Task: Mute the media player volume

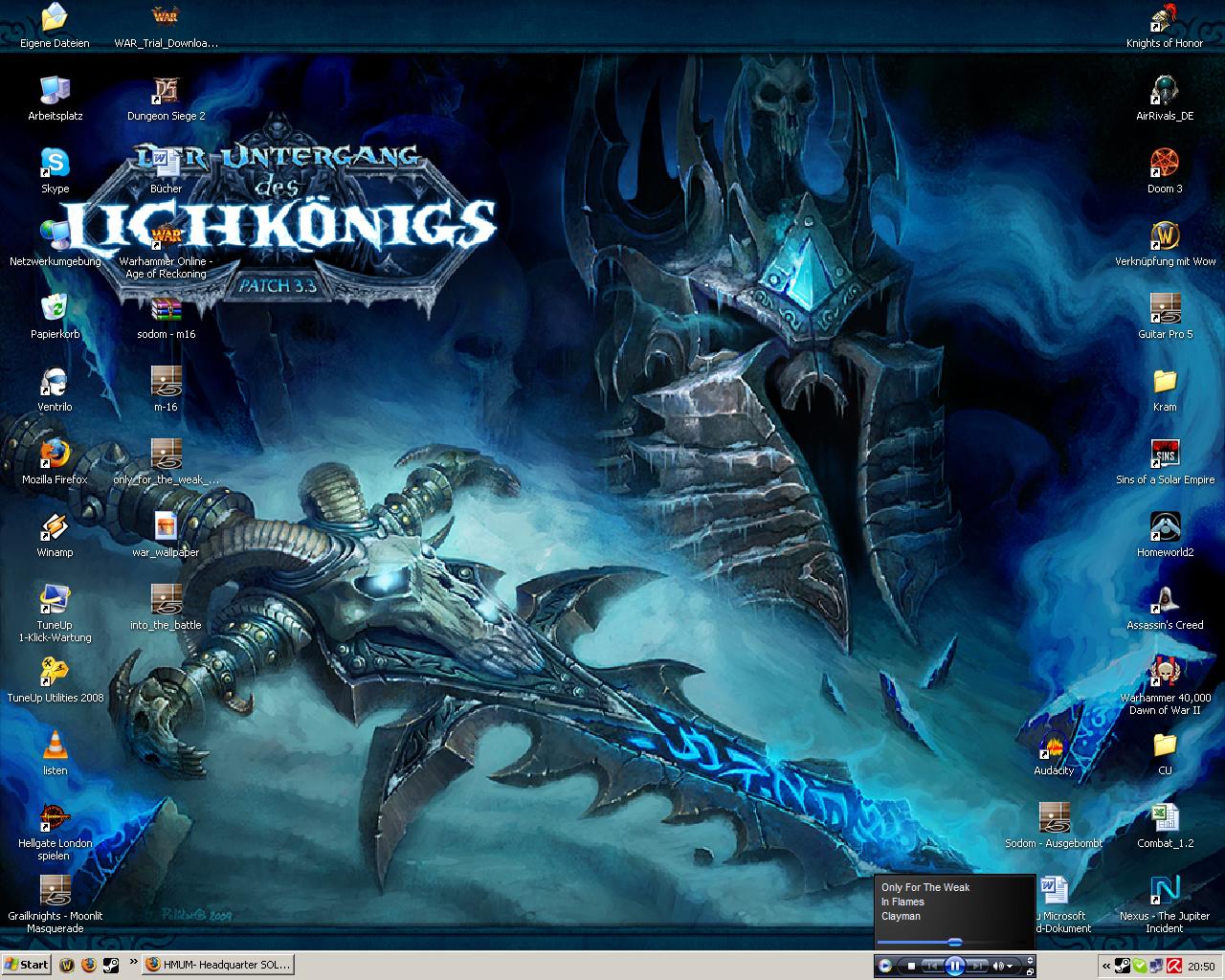Action: [x=998, y=967]
